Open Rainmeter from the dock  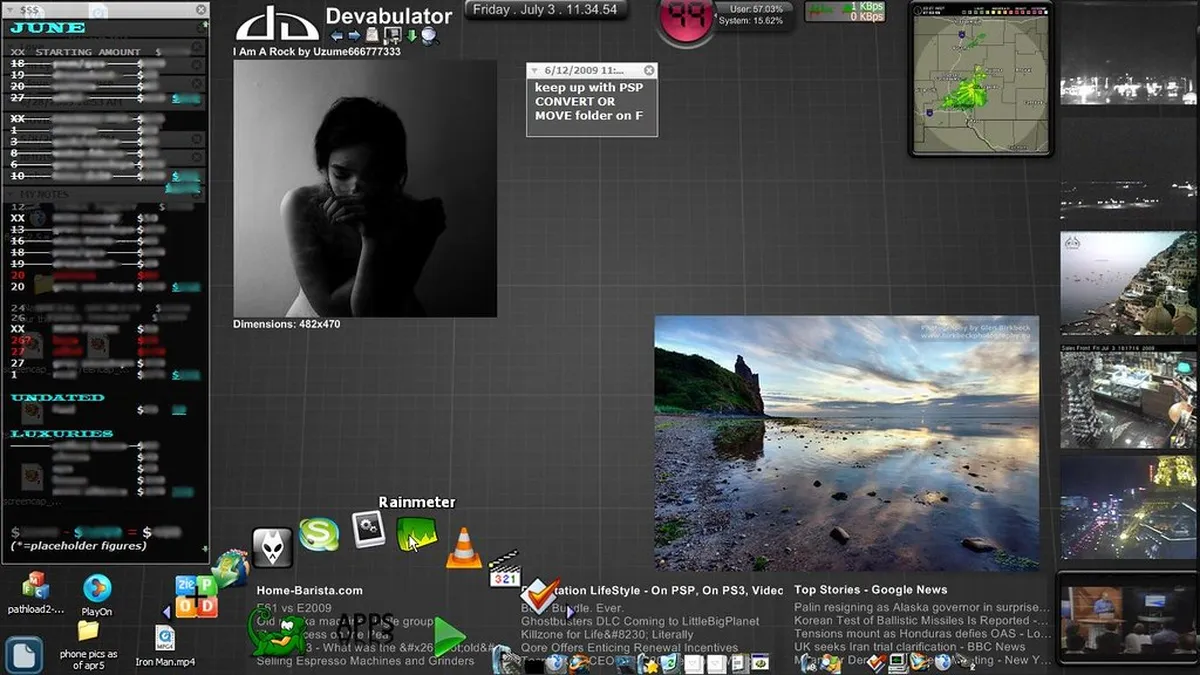click(x=416, y=535)
